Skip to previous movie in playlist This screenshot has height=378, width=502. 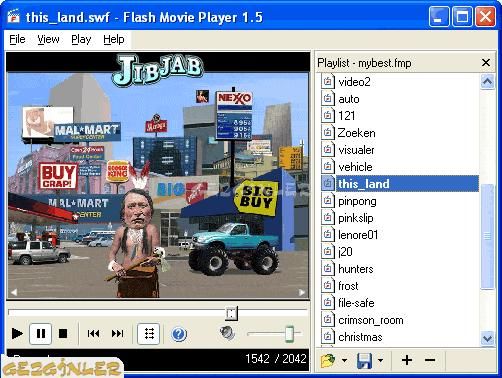pyautogui.click(x=93, y=333)
